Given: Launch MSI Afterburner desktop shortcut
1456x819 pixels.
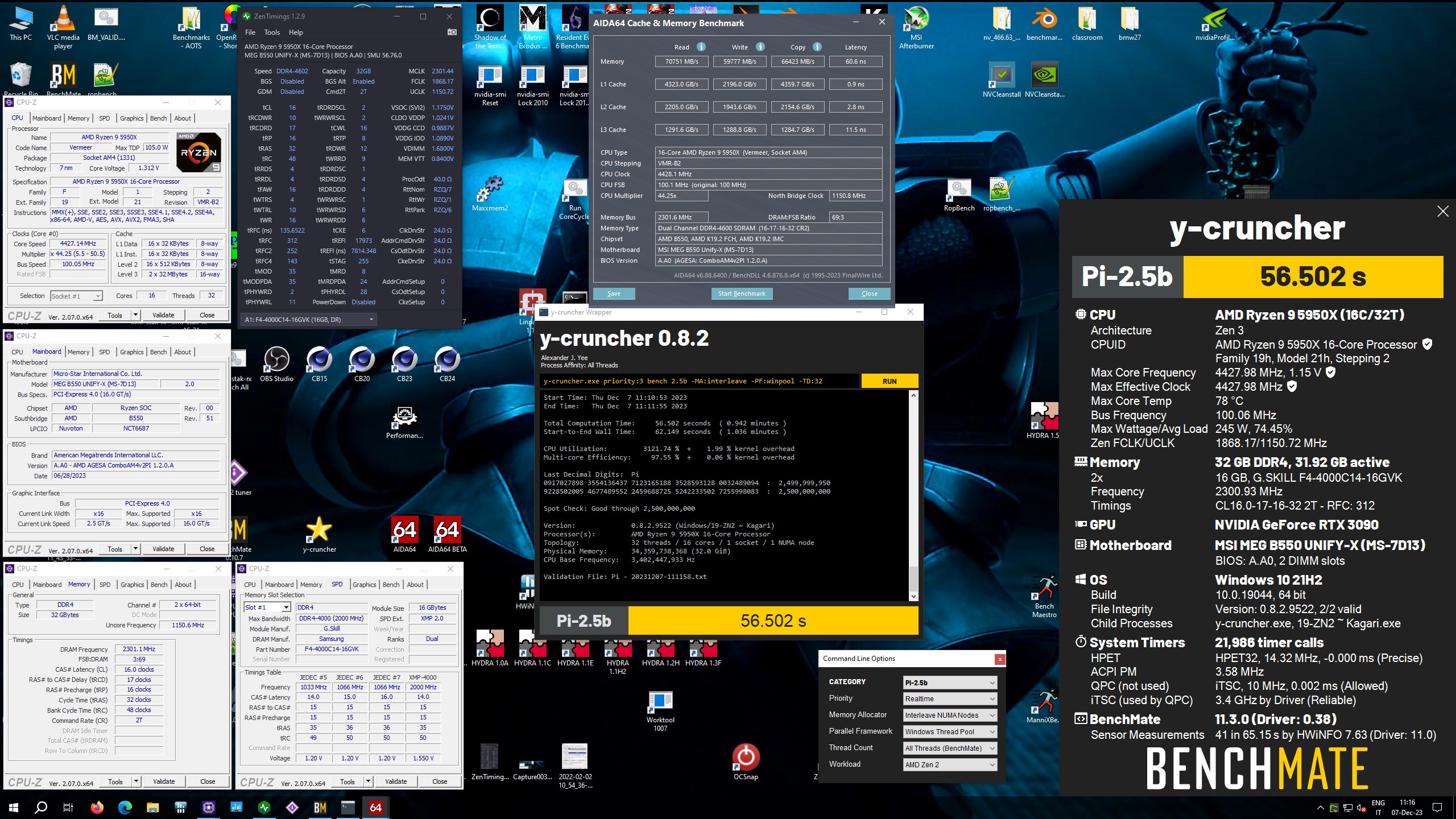Looking at the screenshot, I should tap(916, 27).
